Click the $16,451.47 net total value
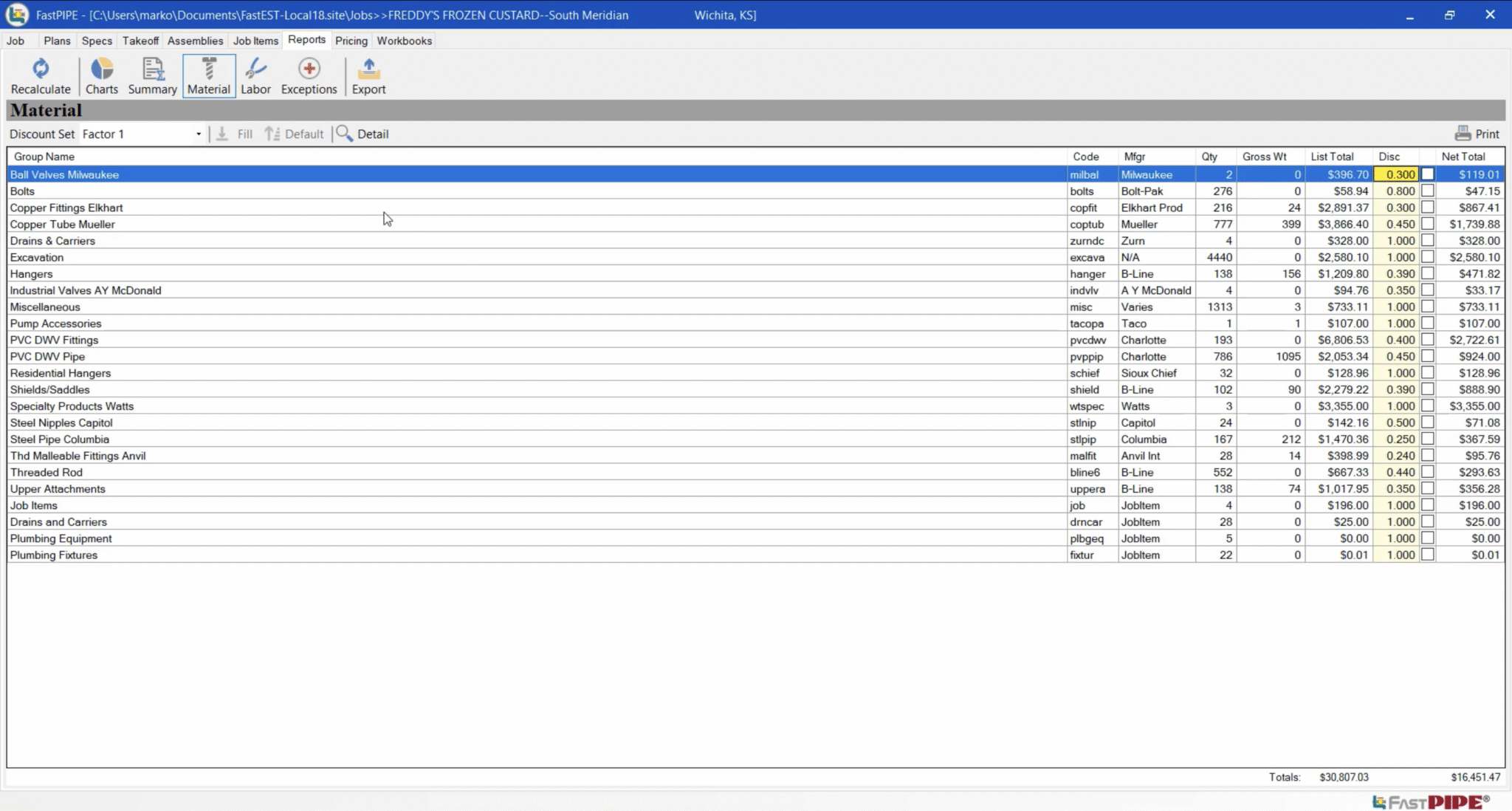Screen dimensions: 1512x811 tap(1475, 777)
